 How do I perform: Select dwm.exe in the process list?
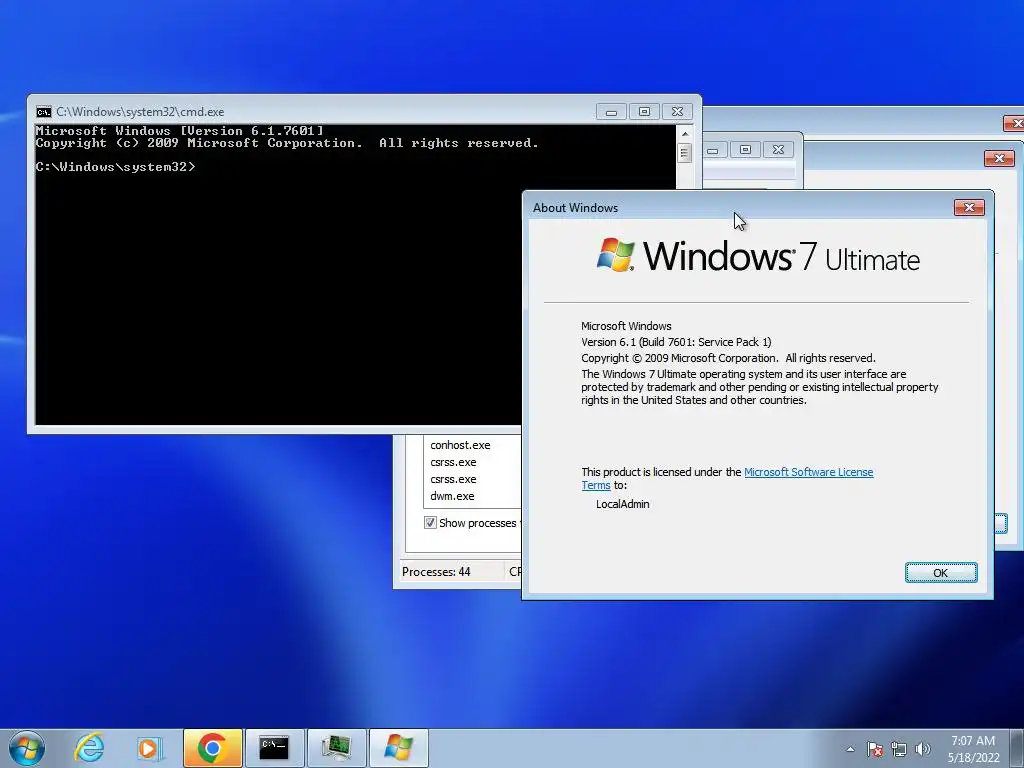pos(452,496)
